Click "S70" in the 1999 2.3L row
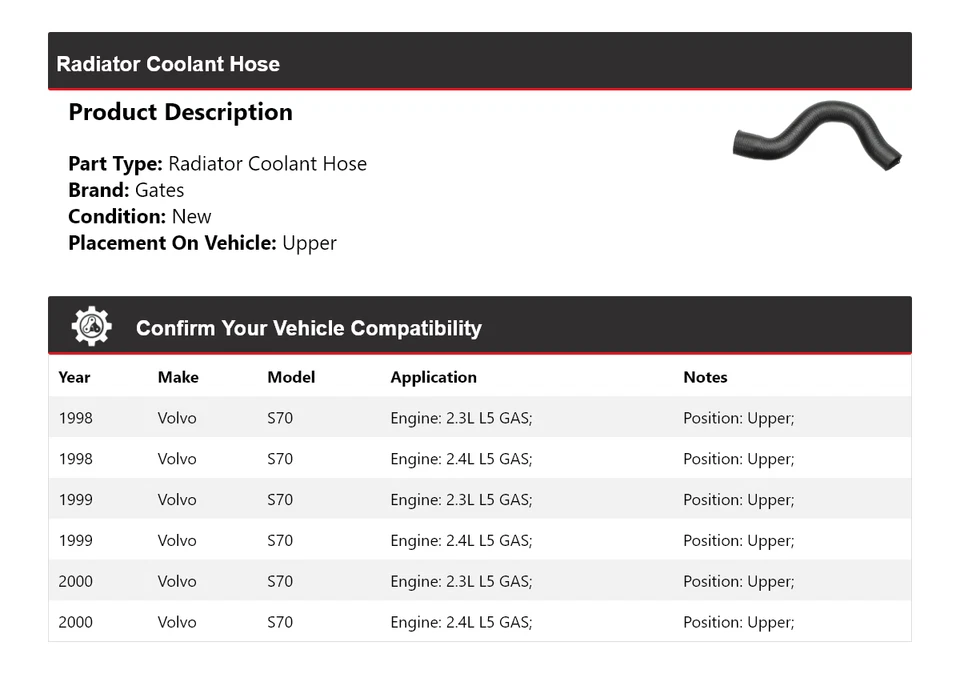The height and width of the screenshot is (674, 960). (x=280, y=500)
